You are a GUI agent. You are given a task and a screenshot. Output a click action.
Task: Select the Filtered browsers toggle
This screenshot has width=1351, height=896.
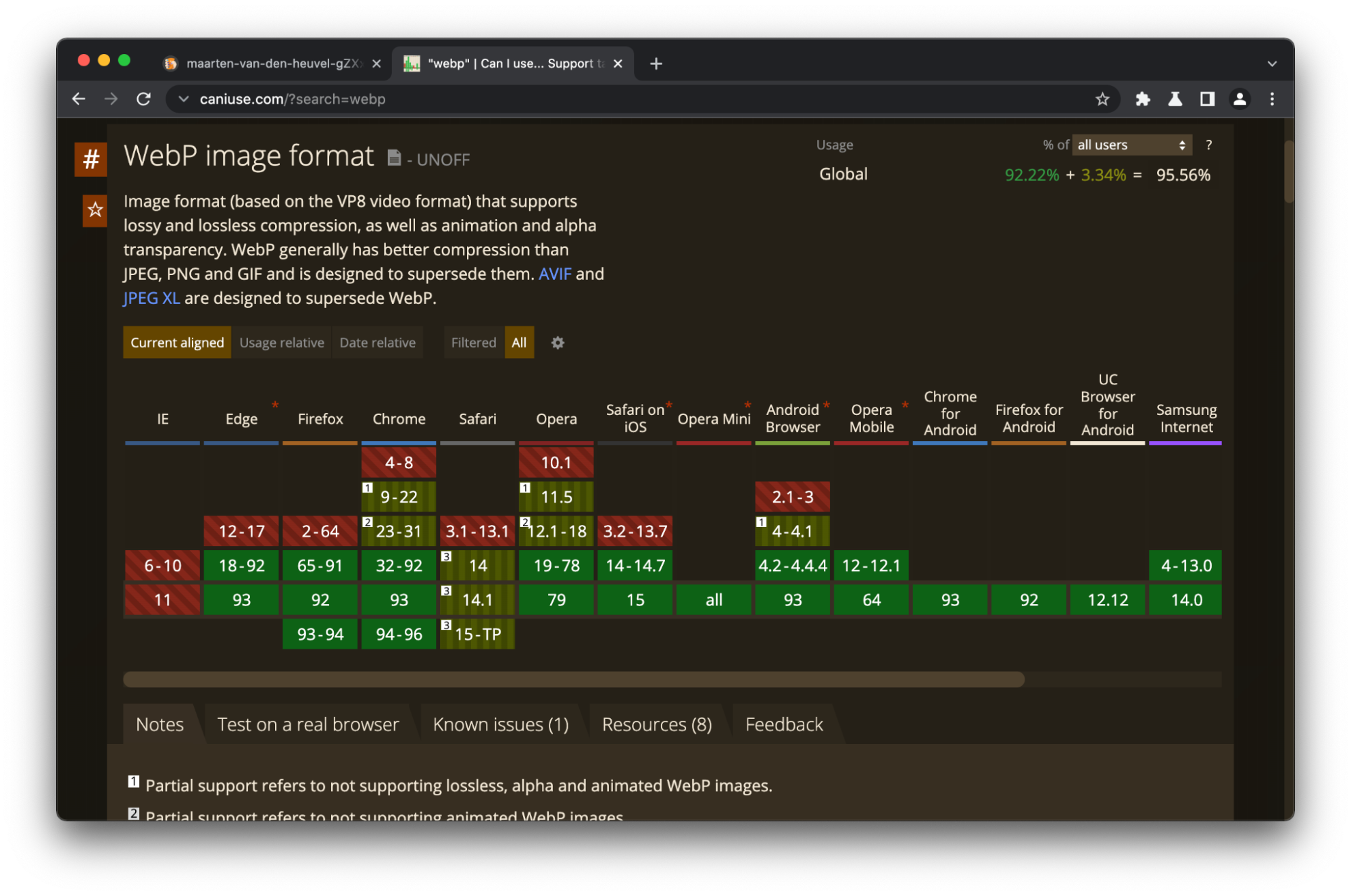473,343
